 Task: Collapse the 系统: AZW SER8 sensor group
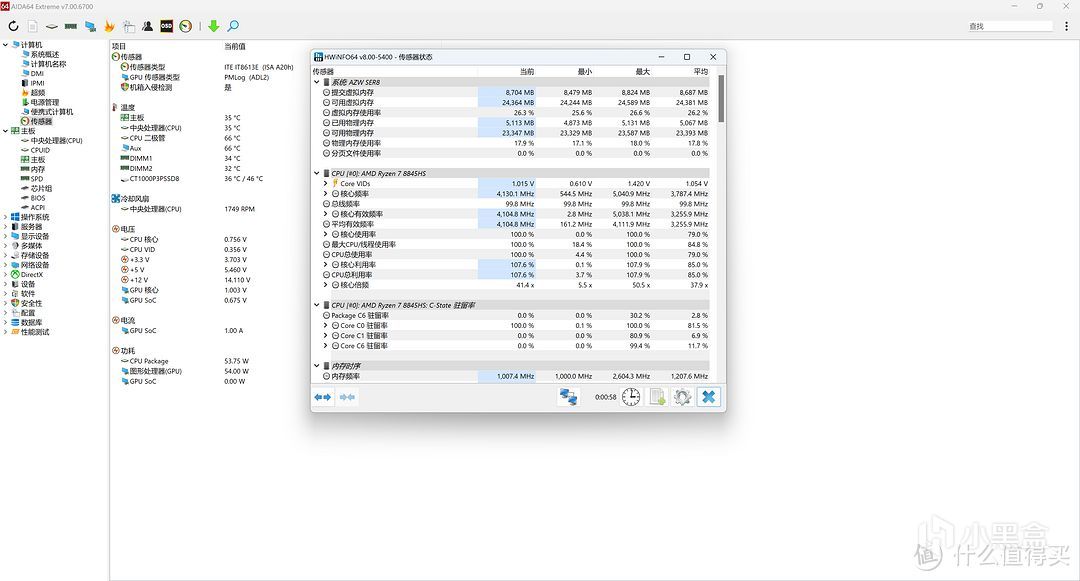pos(317,82)
